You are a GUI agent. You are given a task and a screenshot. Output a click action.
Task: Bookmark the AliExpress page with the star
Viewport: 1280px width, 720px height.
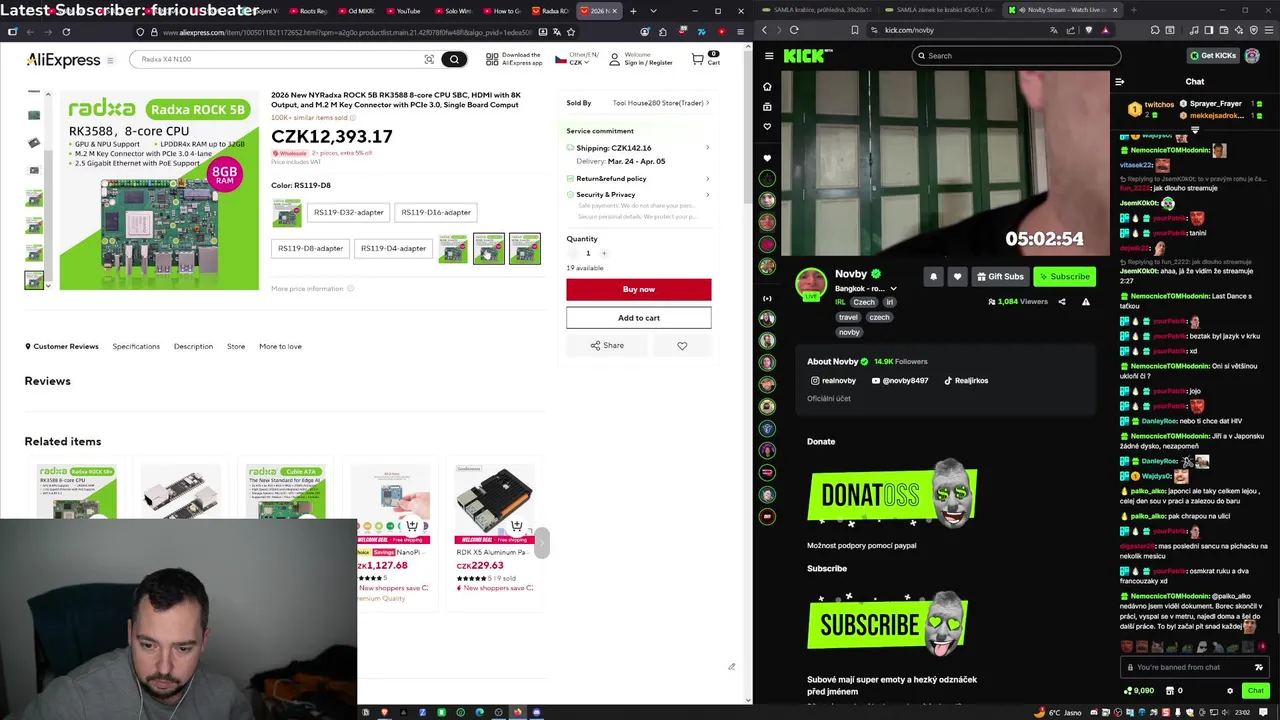pos(571,31)
